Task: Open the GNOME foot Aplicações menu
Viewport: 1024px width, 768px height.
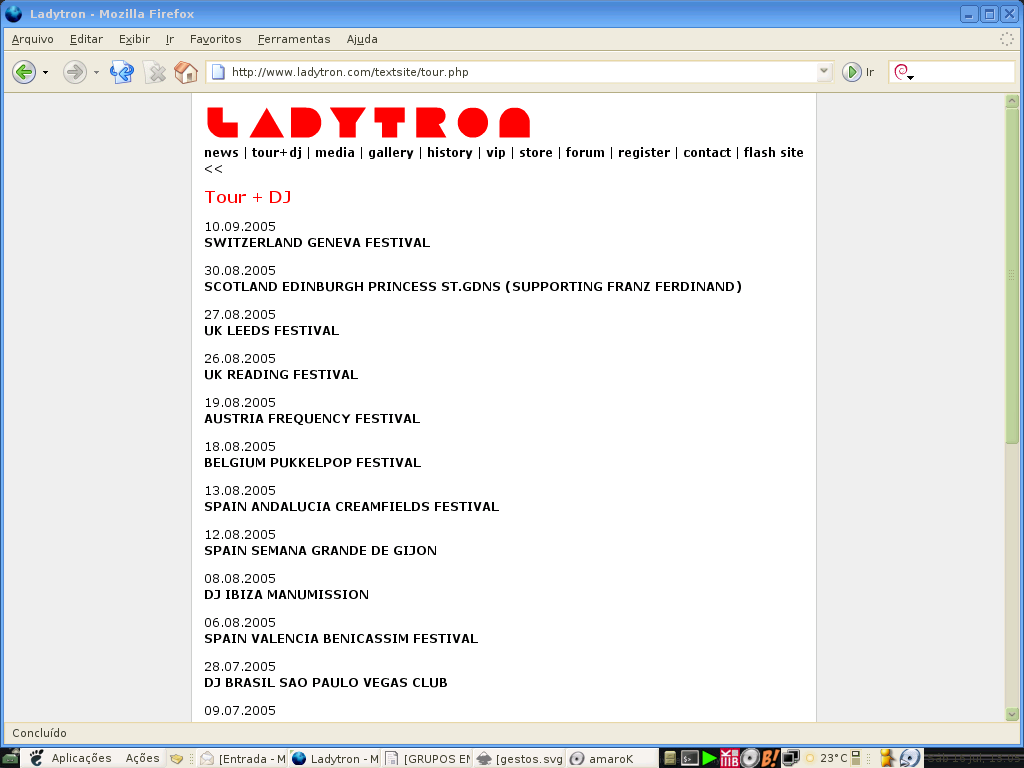Action: (71, 758)
